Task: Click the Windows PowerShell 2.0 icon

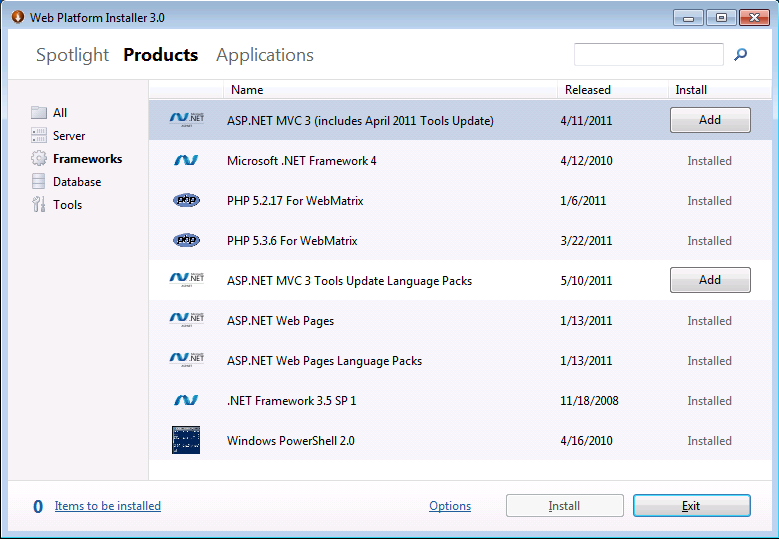Action: coord(186,440)
